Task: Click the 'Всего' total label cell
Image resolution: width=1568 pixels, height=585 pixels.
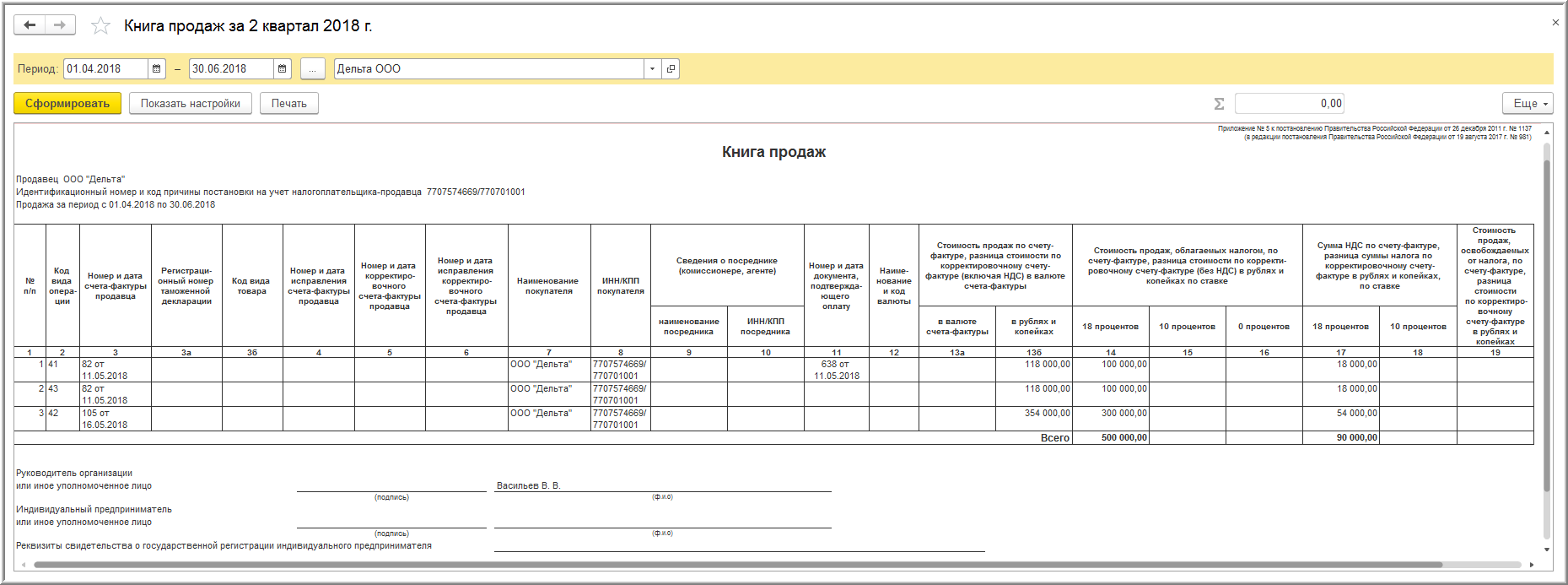Action: pos(1054,438)
